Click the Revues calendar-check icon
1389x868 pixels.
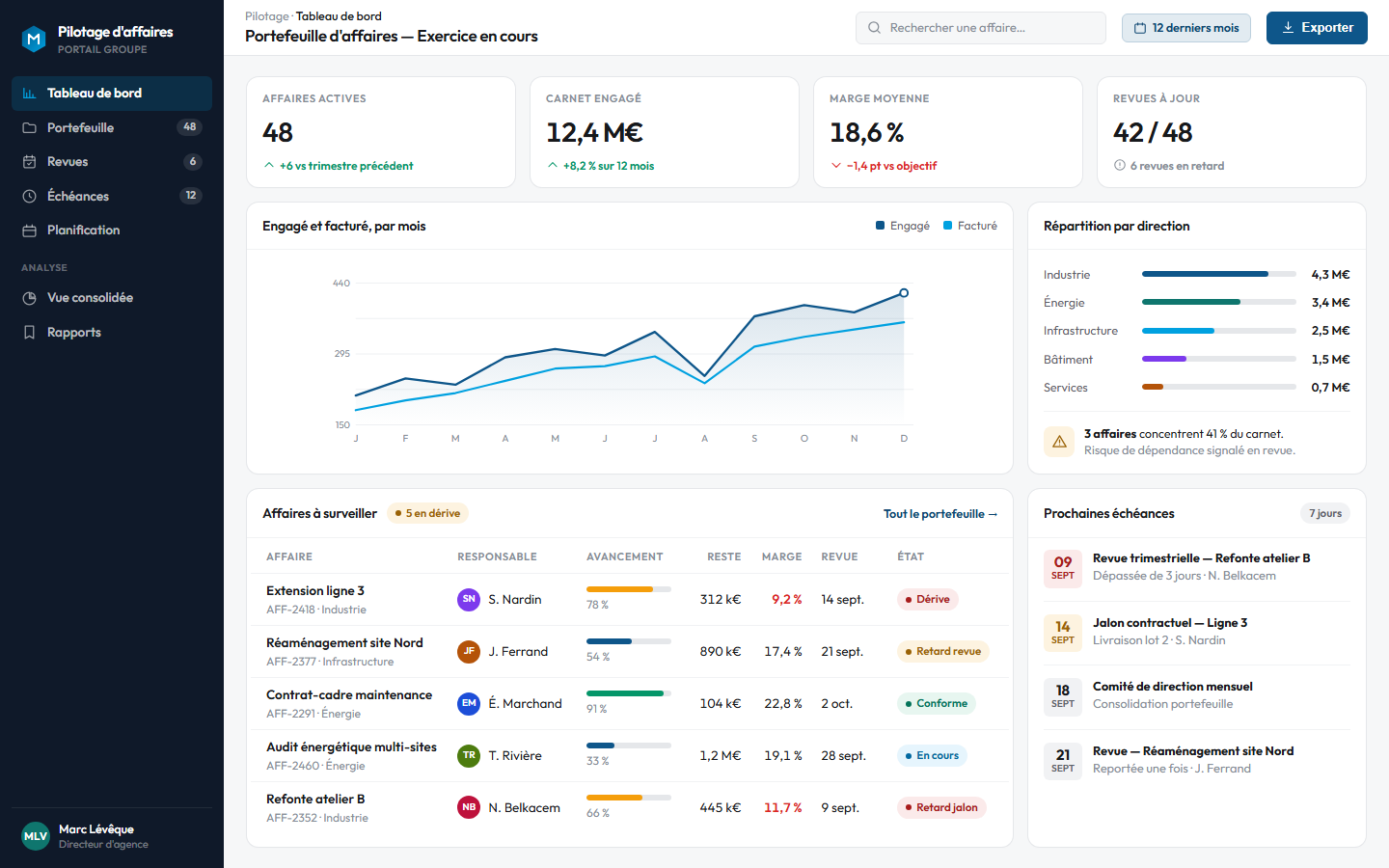[29, 162]
